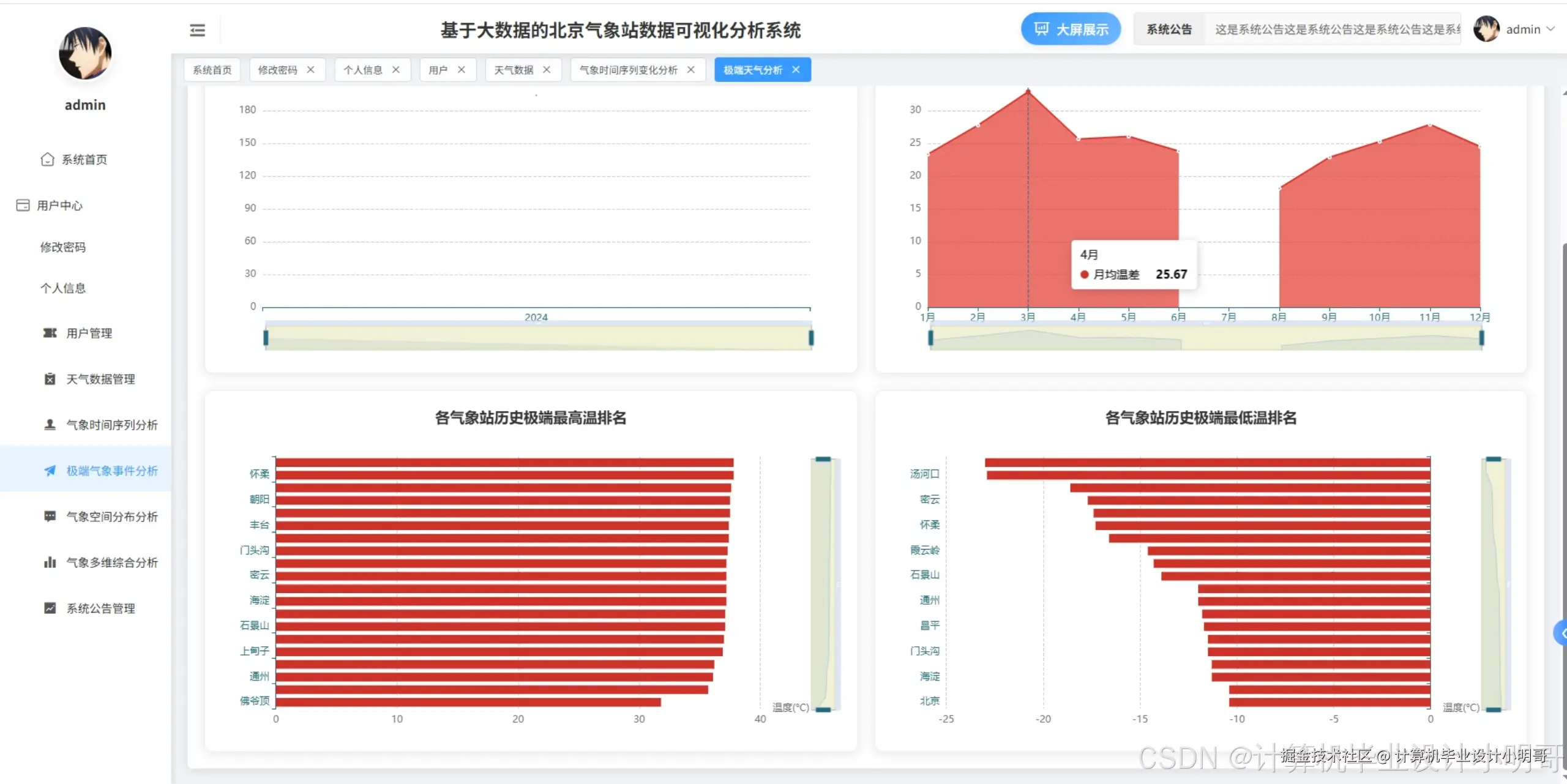
Task: Click the 气象空间分布分析 chat icon
Action: coord(50,517)
